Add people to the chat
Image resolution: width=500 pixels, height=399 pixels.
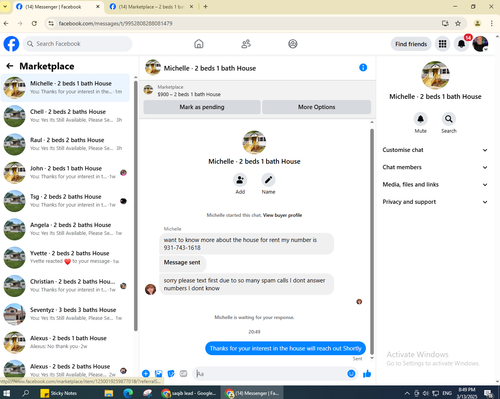point(240,180)
